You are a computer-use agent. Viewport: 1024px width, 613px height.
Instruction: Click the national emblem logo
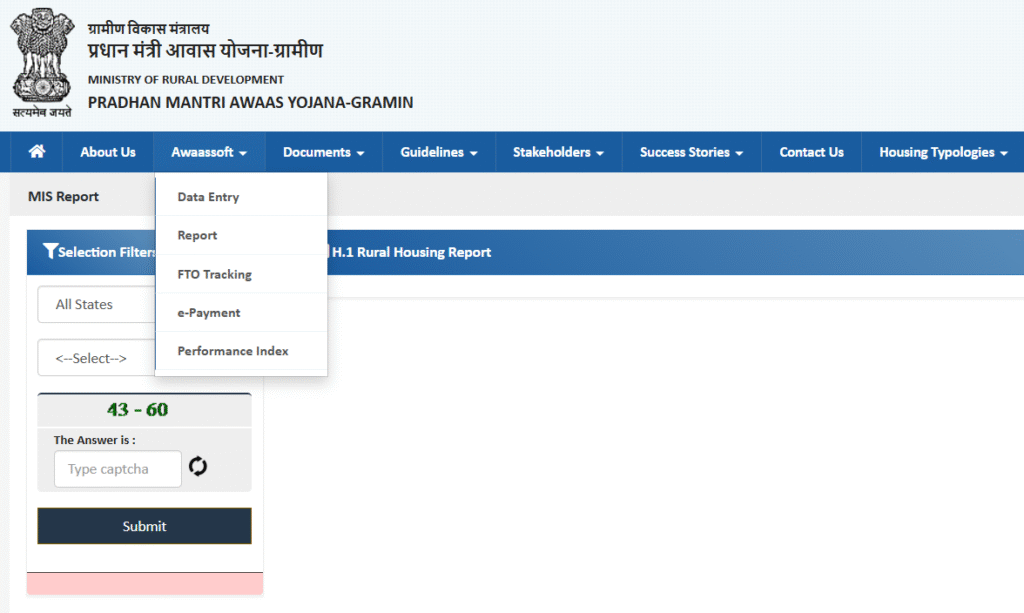click(x=42, y=63)
